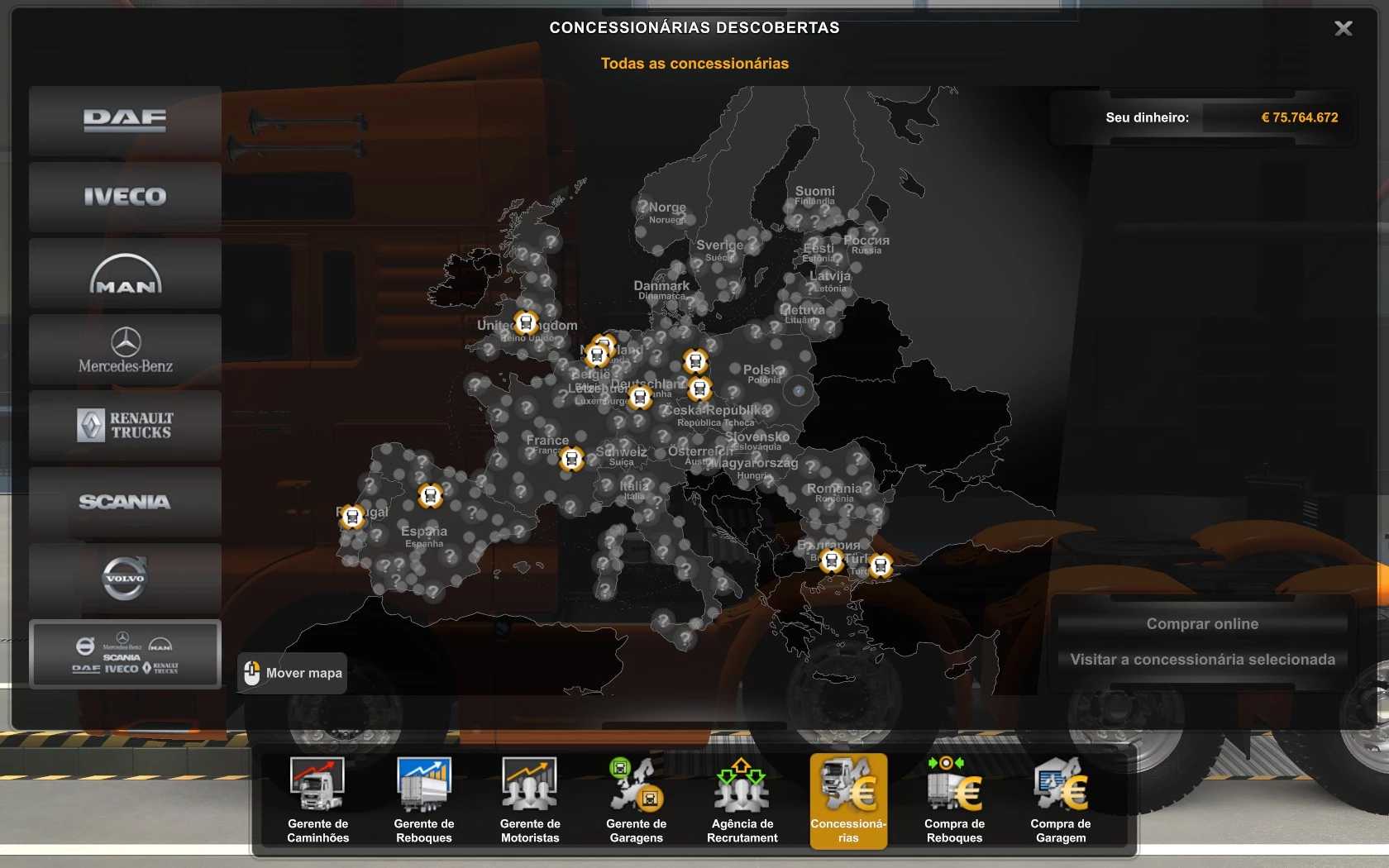1389x868 pixels.
Task: Click the Comprar online button
Action: pyautogui.click(x=1202, y=624)
